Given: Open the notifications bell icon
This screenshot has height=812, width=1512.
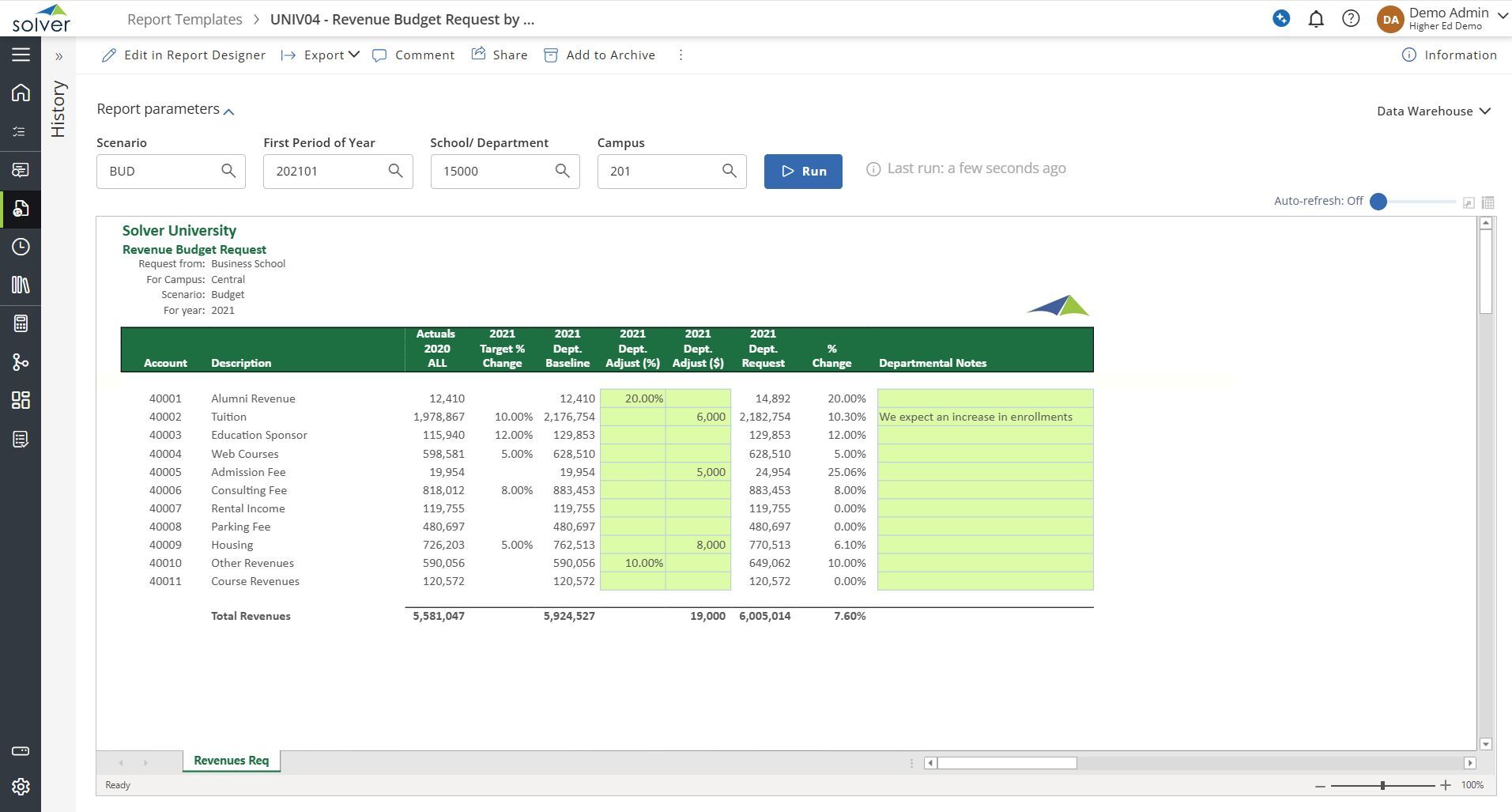Looking at the screenshot, I should [1316, 19].
